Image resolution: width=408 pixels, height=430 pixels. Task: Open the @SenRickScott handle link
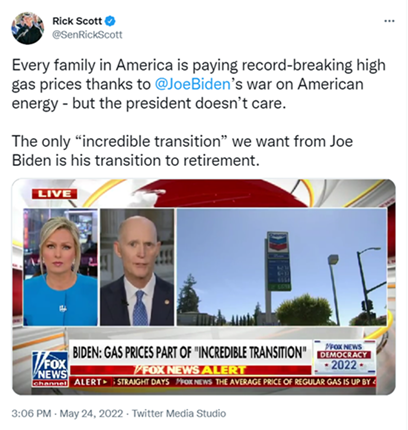(x=87, y=35)
